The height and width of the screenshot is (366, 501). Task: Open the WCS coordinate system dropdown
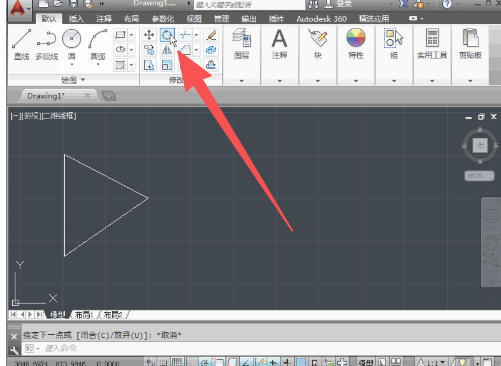479,176
